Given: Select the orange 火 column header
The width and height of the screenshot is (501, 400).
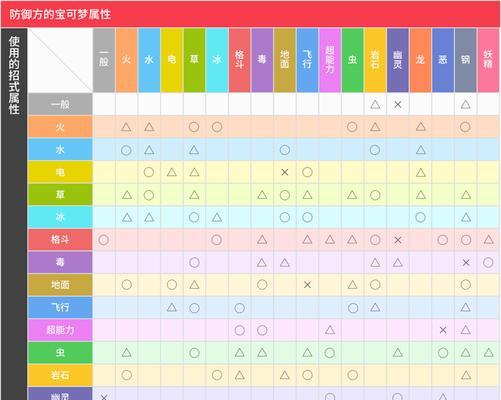Looking at the screenshot, I should [x=127, y=60].
